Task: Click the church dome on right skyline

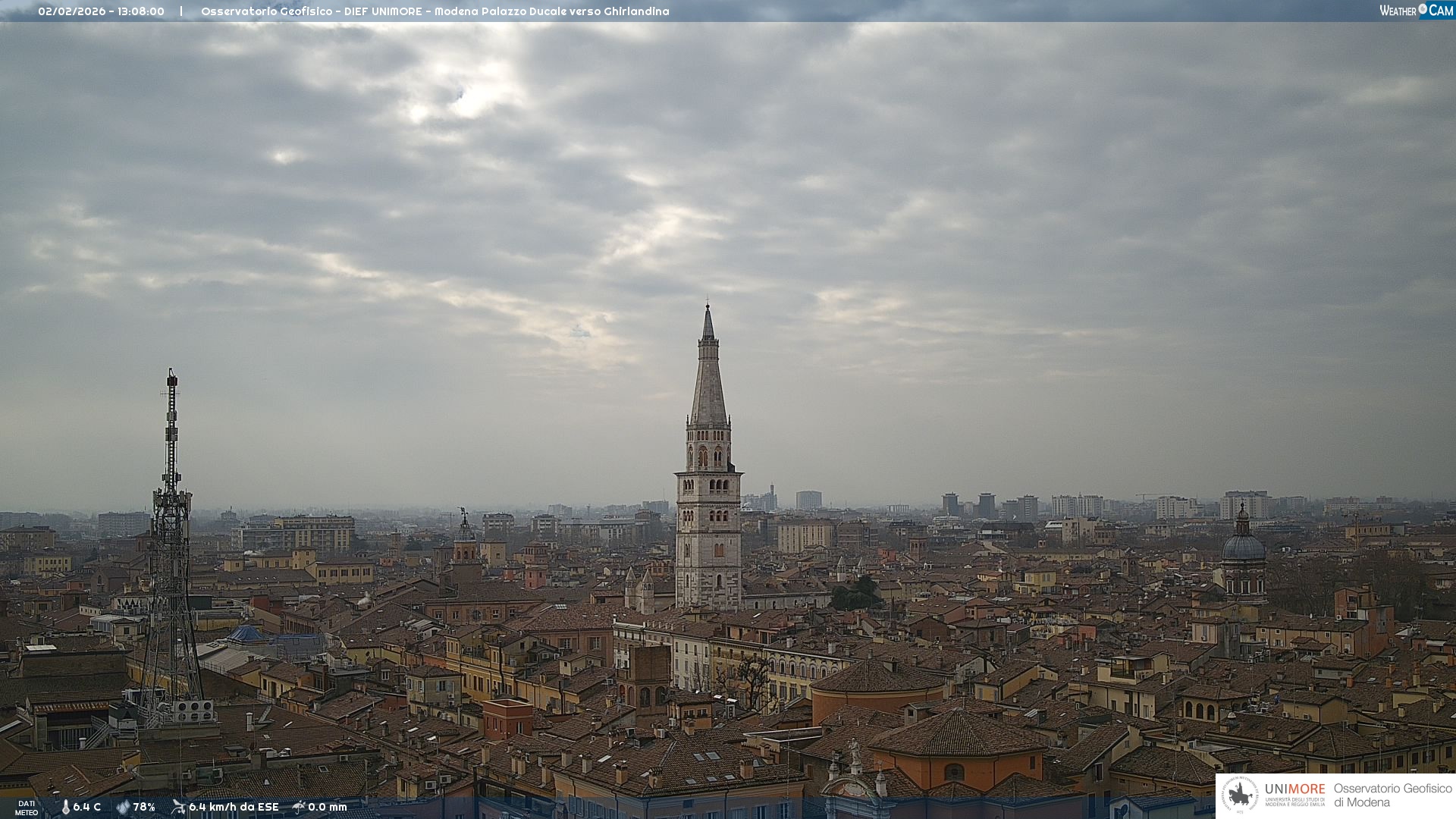Action: click(x=1243, y=546)
